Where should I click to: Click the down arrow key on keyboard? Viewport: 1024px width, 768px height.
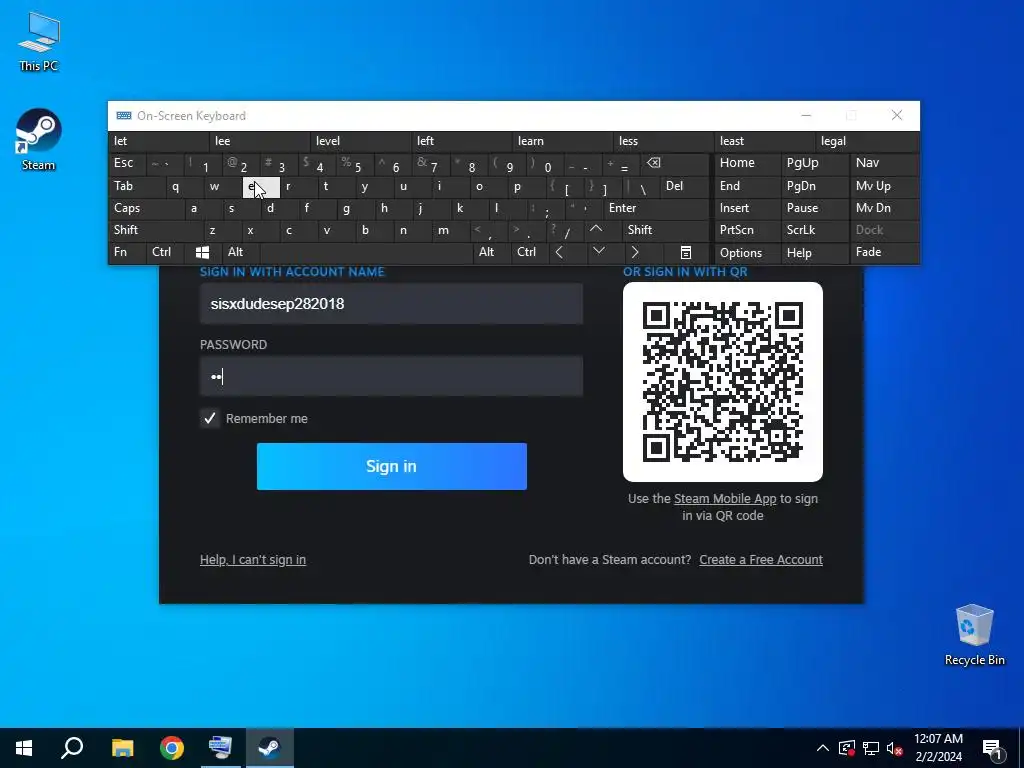coord(598,252)
